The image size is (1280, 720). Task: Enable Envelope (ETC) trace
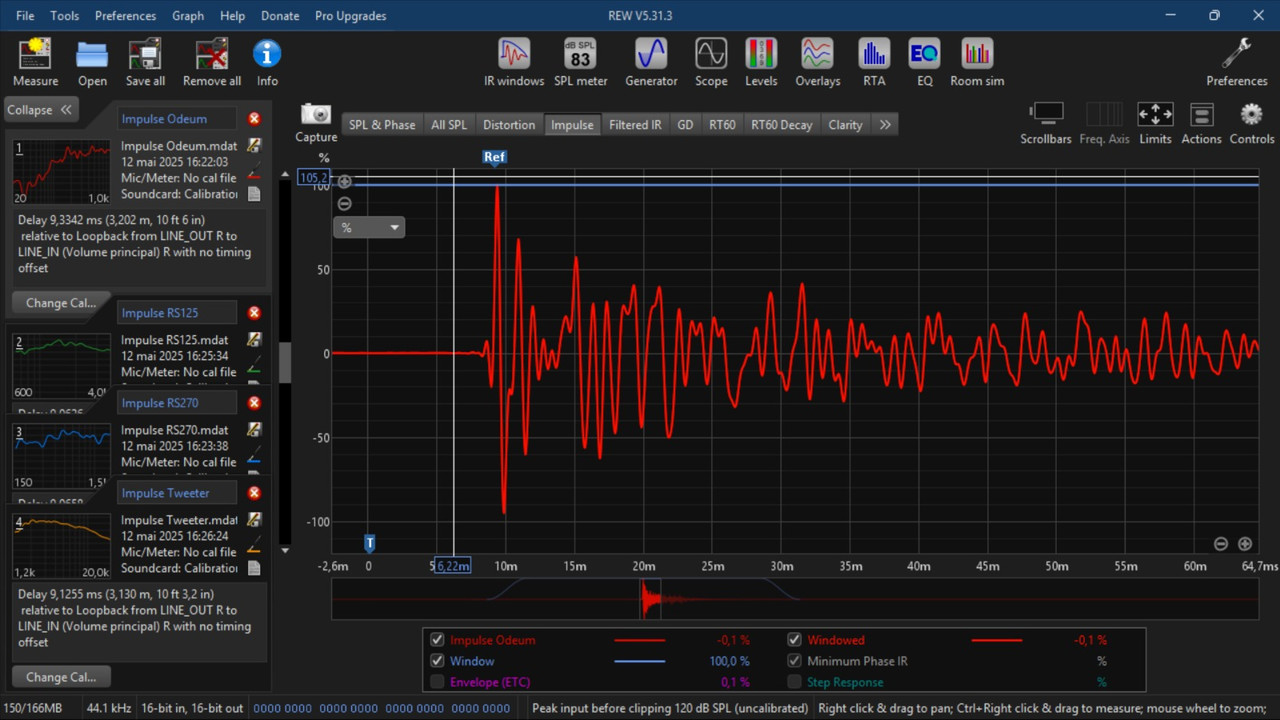pos(437,682)
